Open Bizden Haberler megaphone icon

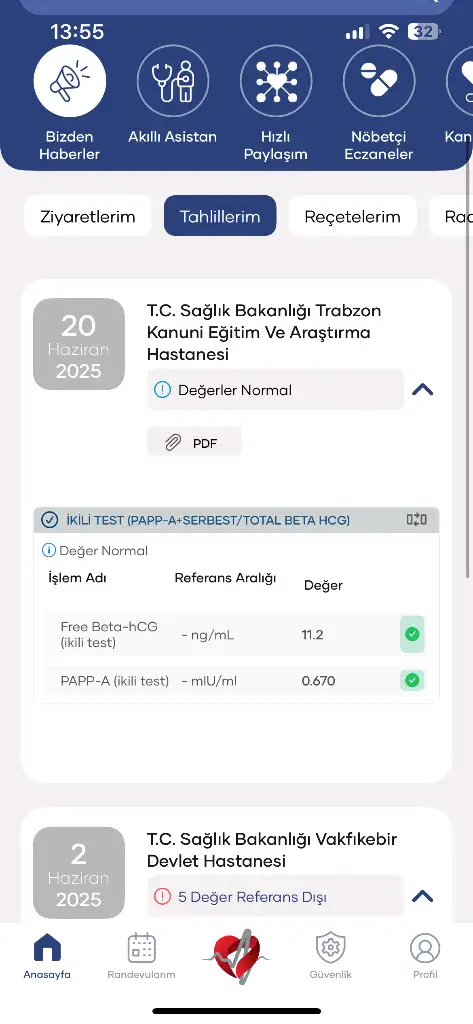70,81
